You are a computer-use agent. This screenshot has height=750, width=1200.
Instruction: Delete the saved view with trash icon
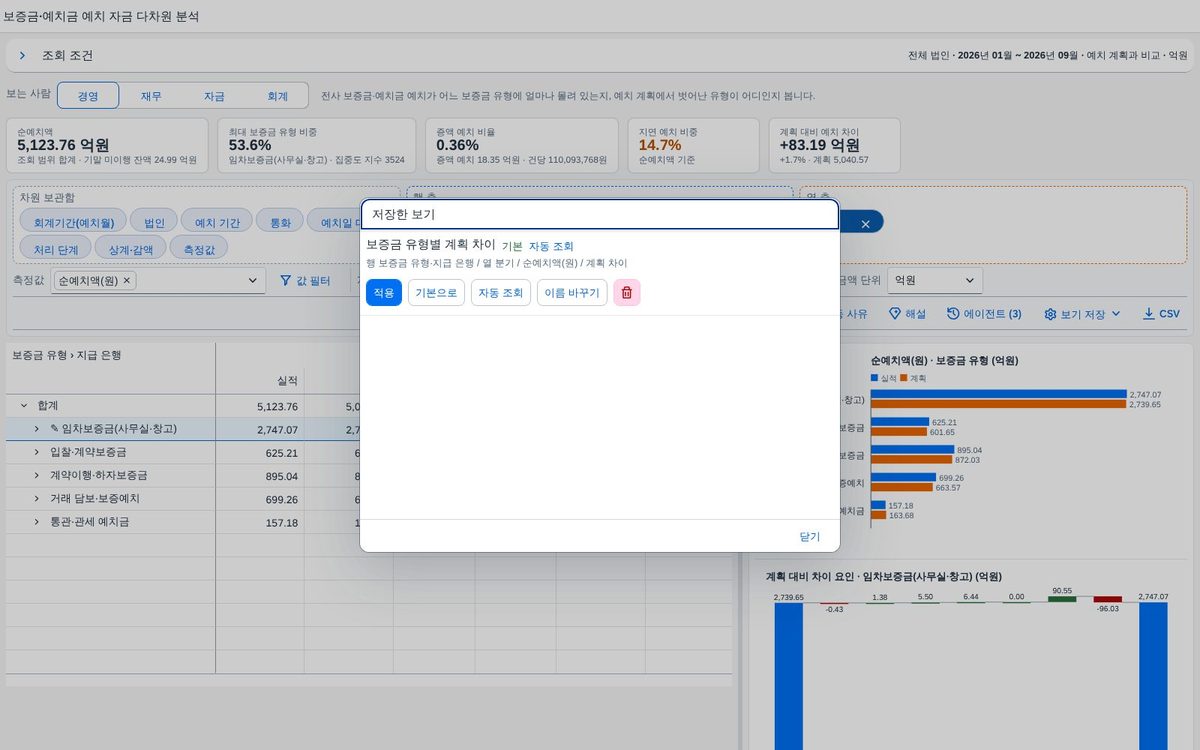[627, 293]
